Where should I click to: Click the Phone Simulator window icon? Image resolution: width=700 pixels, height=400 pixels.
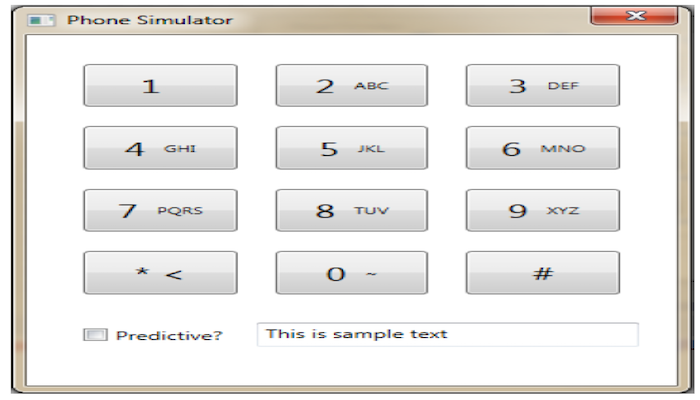click(41, 20)
